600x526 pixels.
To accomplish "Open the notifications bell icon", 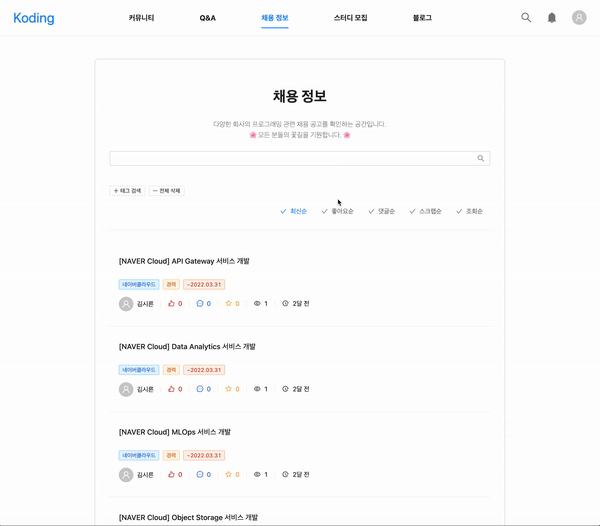I will (x=552, y=18).
